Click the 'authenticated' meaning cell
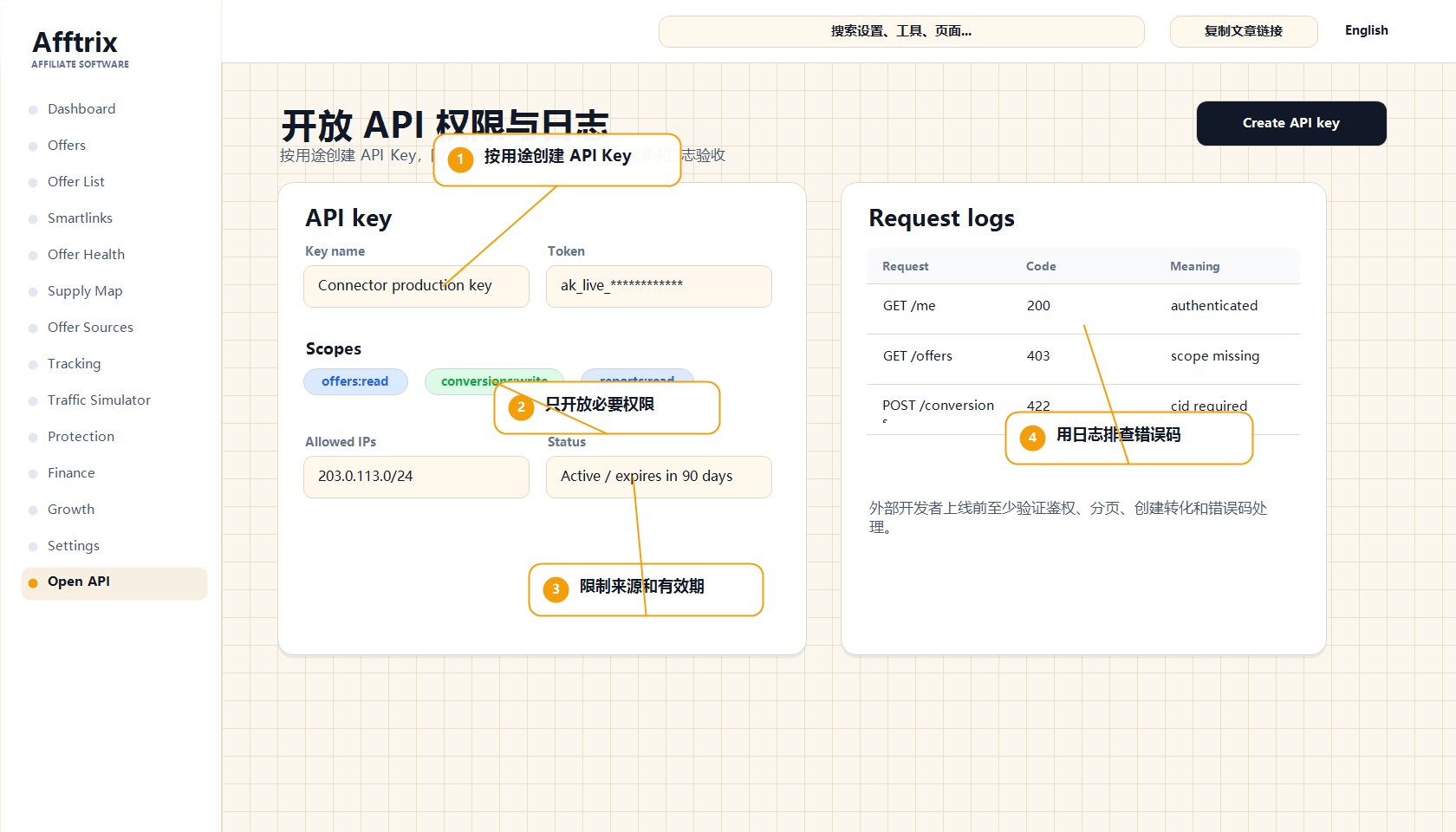The width and height of the screenshot is (1456, 832). pos(1213,306)
